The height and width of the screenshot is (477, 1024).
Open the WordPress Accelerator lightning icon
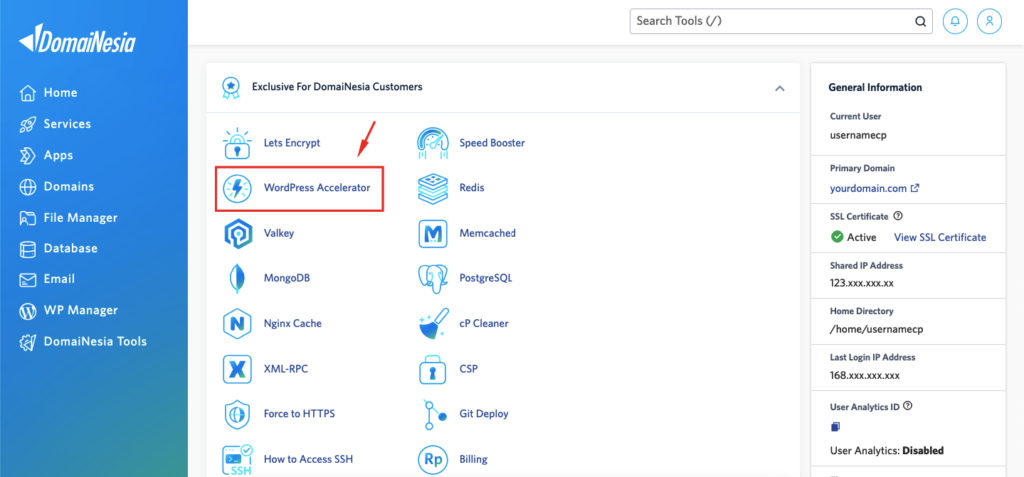point(236,188)
